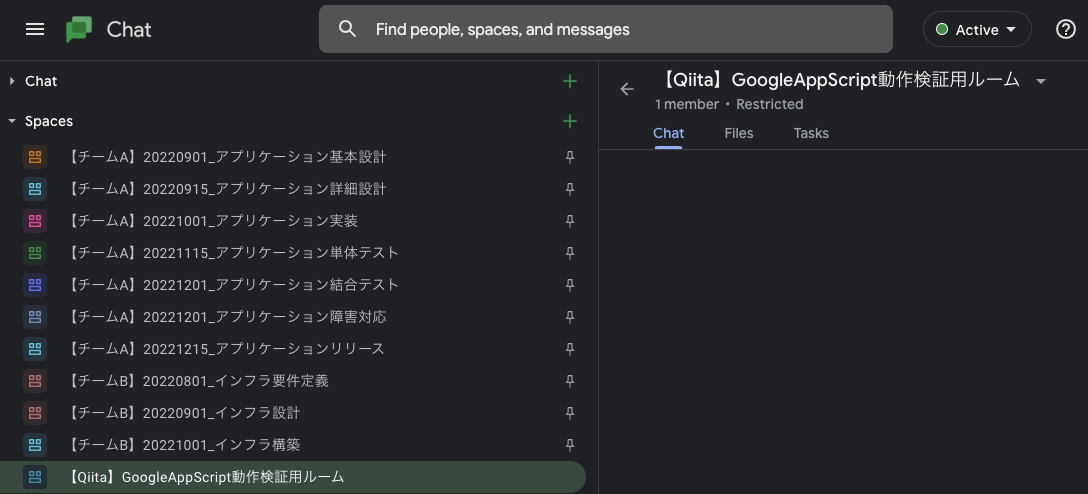Click the space icon for the Qiita room in sidebar

click(x=35, y=477)
